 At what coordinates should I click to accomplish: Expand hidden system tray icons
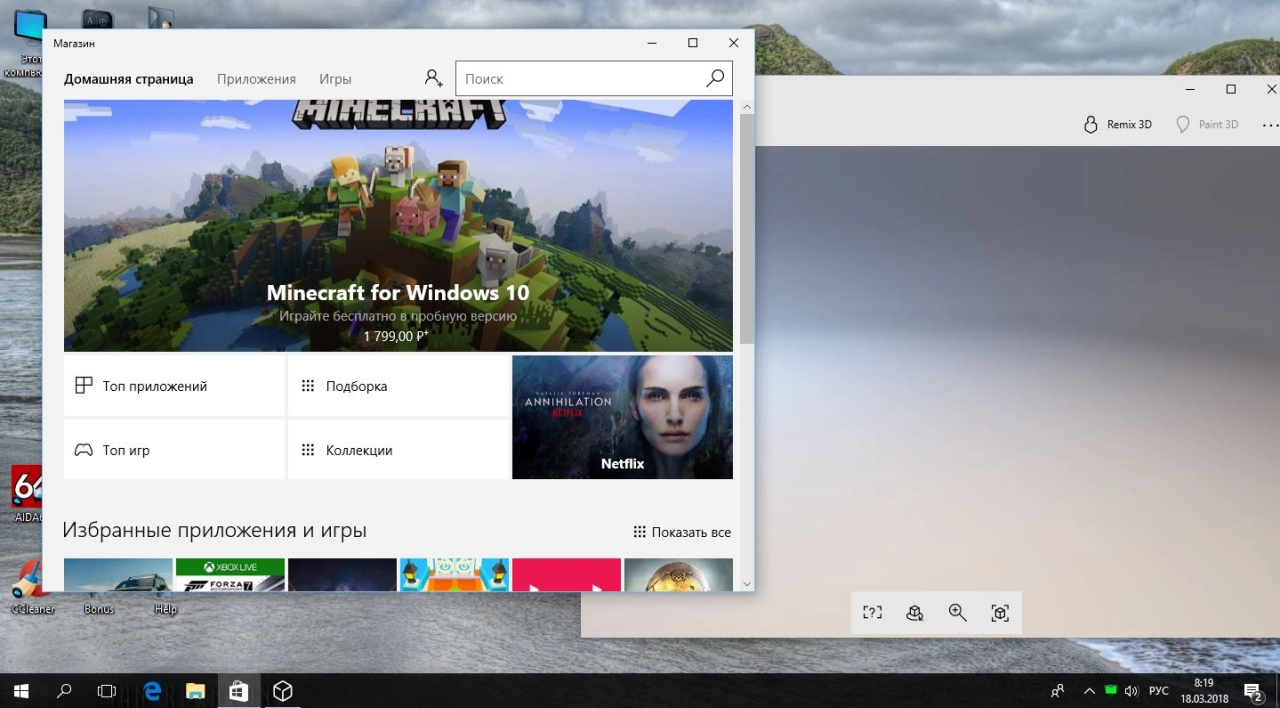pos(1090,690)
